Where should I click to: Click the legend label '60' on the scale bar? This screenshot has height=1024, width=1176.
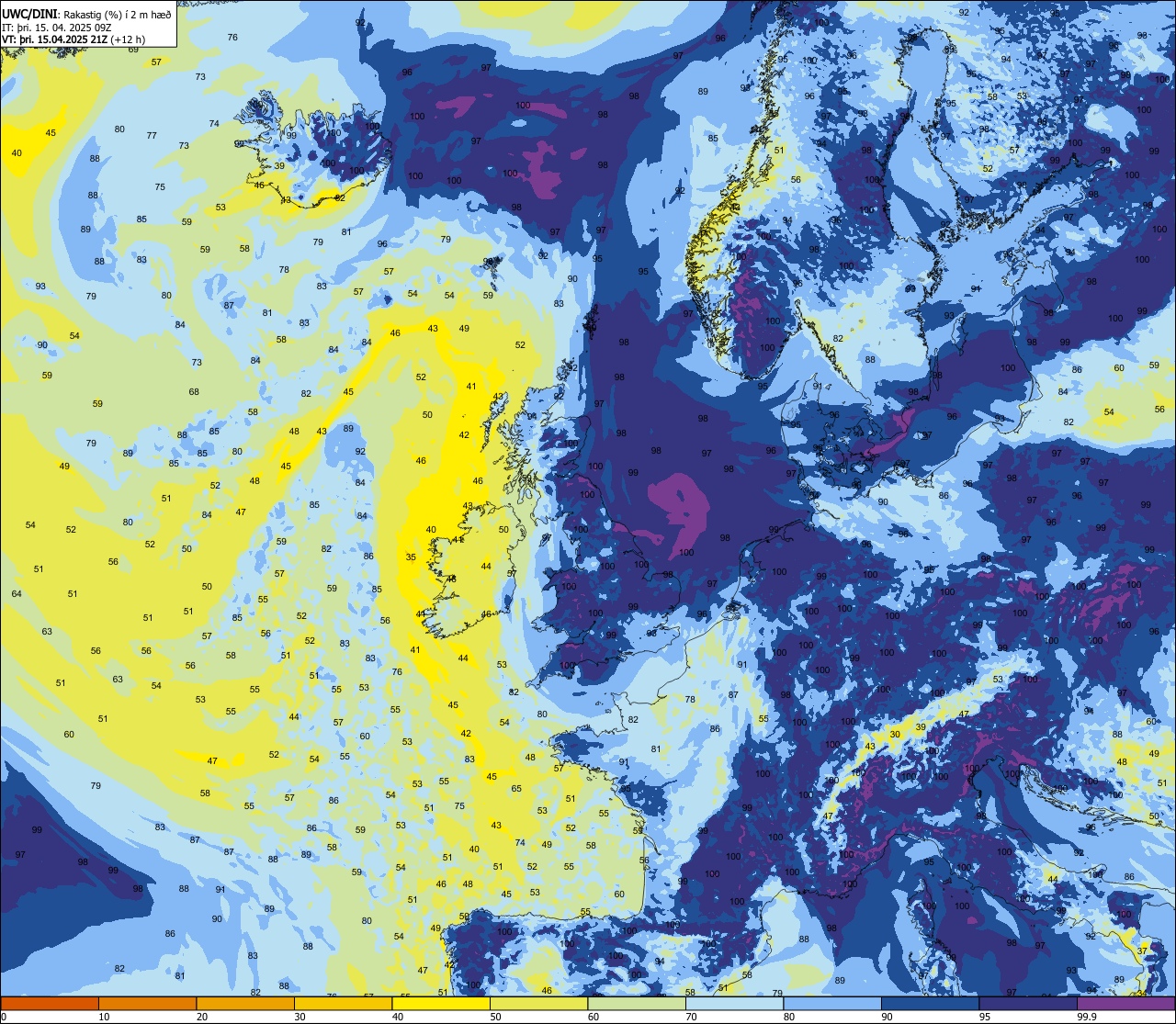594,1017
